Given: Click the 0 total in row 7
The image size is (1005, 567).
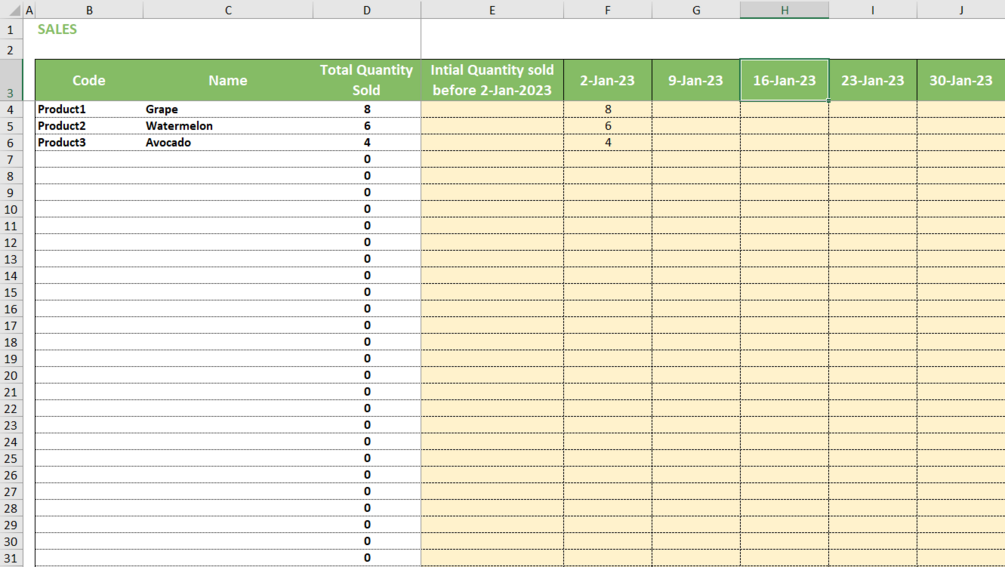Looking at the screenshot, I should click(x=367, y=160).
